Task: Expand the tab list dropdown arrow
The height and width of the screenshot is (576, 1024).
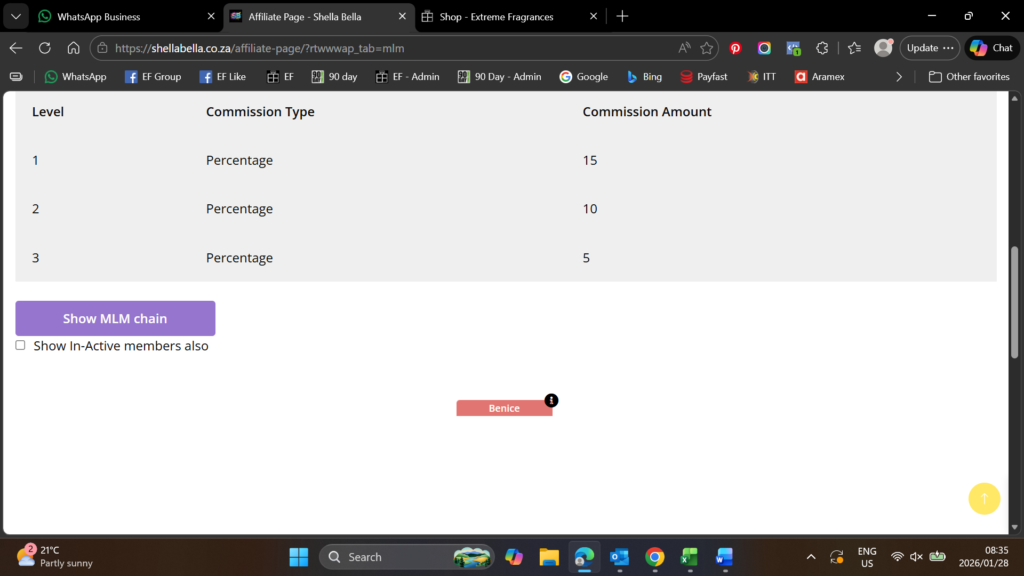Action: [x=17, y=17]
